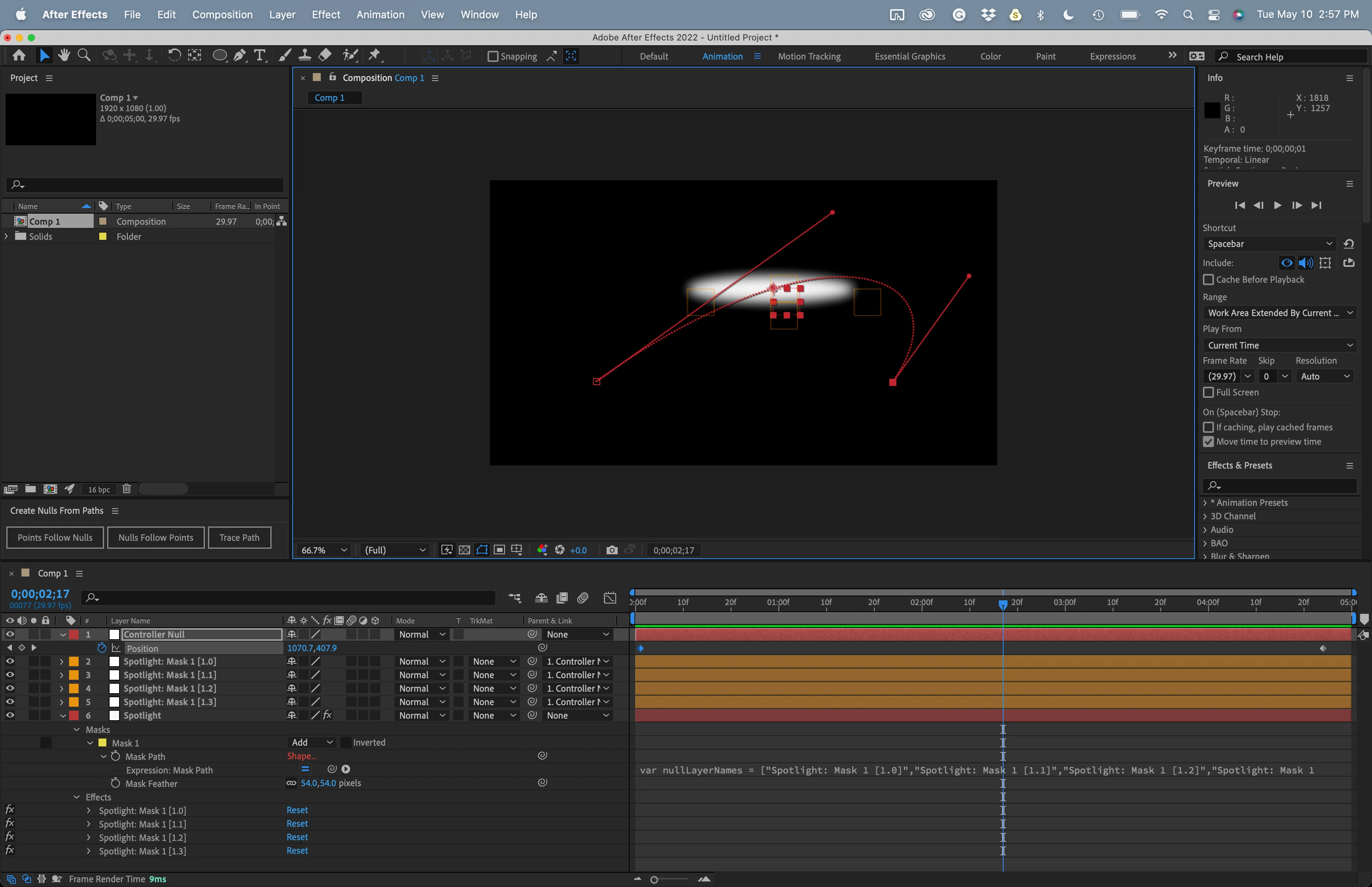Select the Type tool
This screenshot has width=1372, height=887.
coord(260,55)
